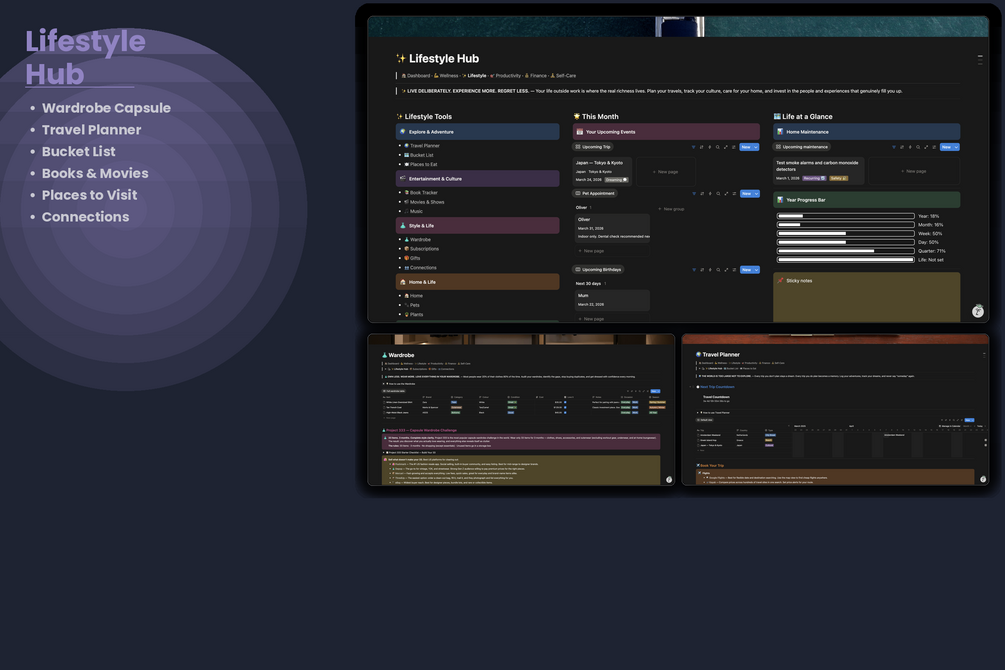
Task: Open the Bucket List link
Action: 419,155
